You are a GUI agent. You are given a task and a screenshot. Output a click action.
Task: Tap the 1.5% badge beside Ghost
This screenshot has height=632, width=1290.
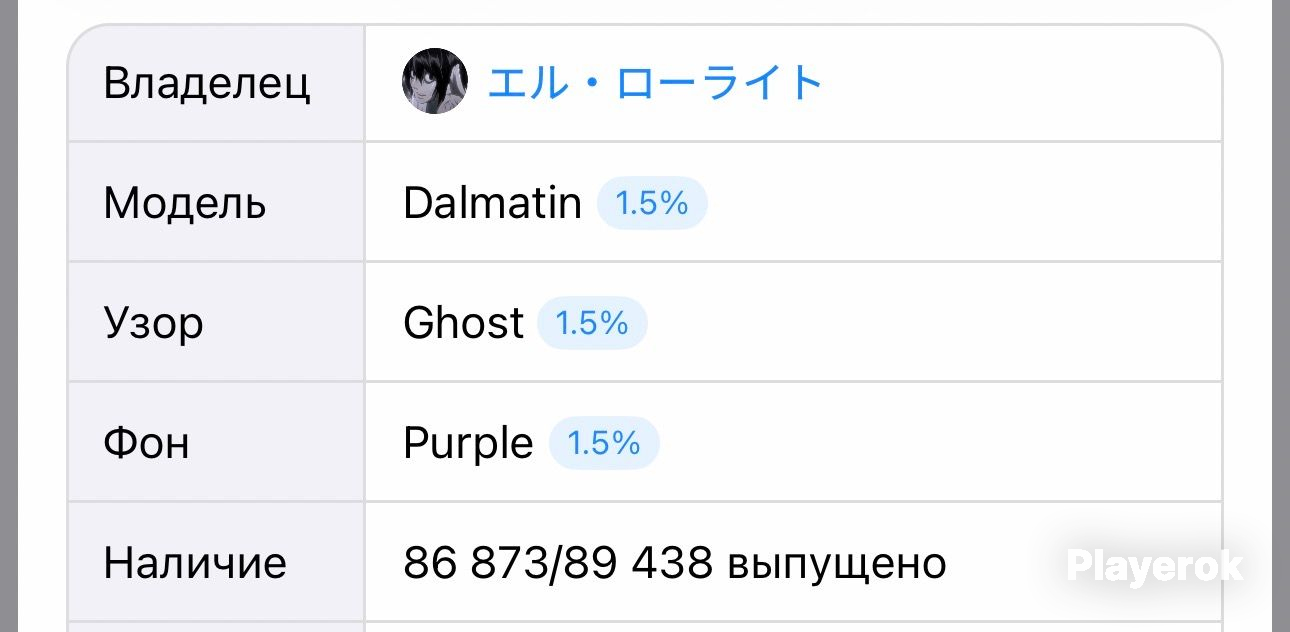(592, 323)
